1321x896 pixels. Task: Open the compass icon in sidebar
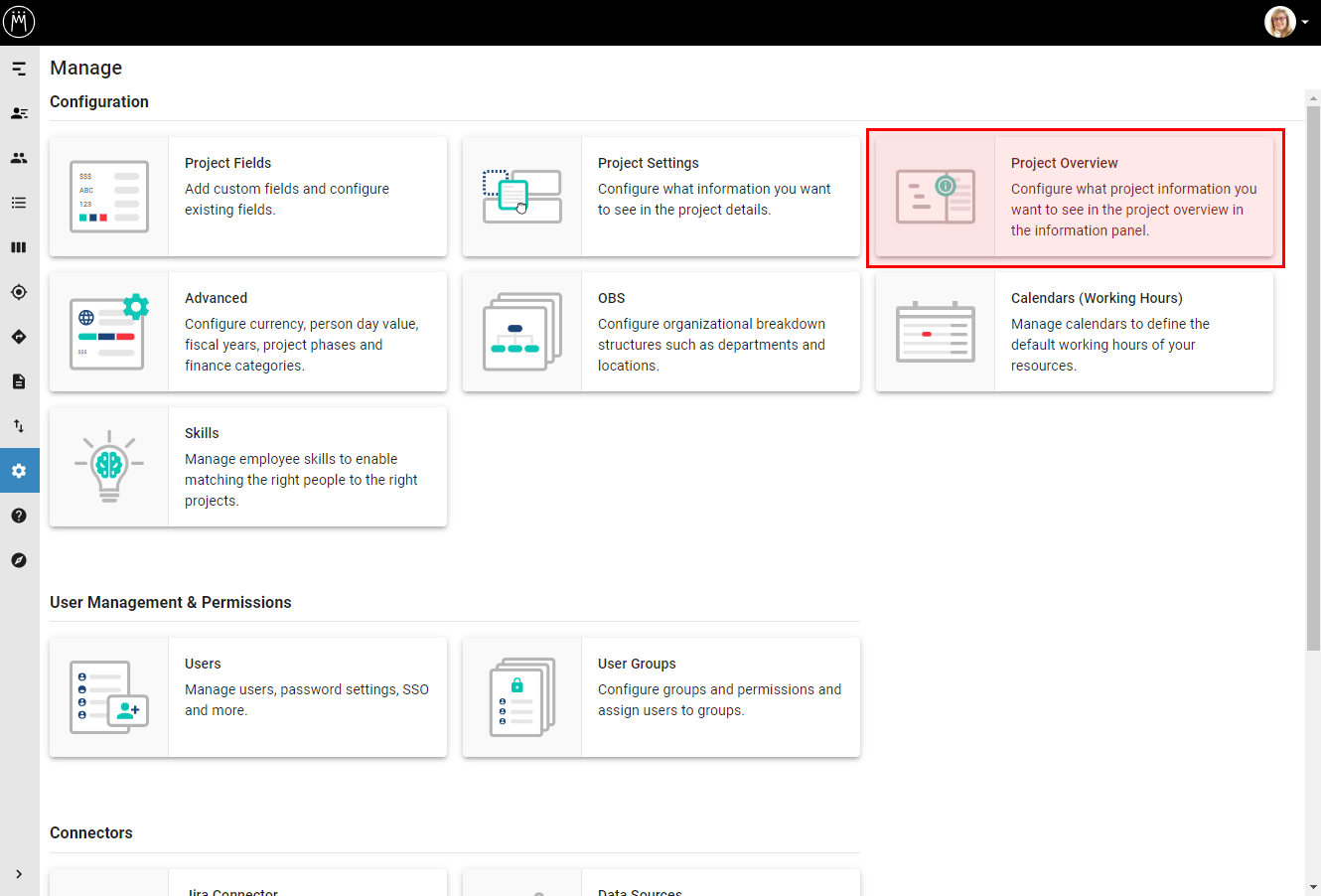pos(19,560)
